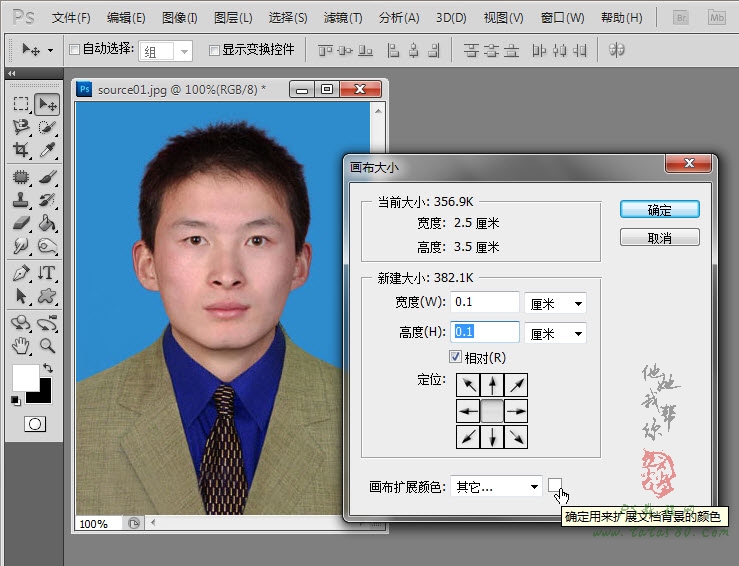This screenshot has width=739, height=566.
Task: Uncheck the 相对(R) checkbox
Action: pyautogui.click(x=455, y=356)
